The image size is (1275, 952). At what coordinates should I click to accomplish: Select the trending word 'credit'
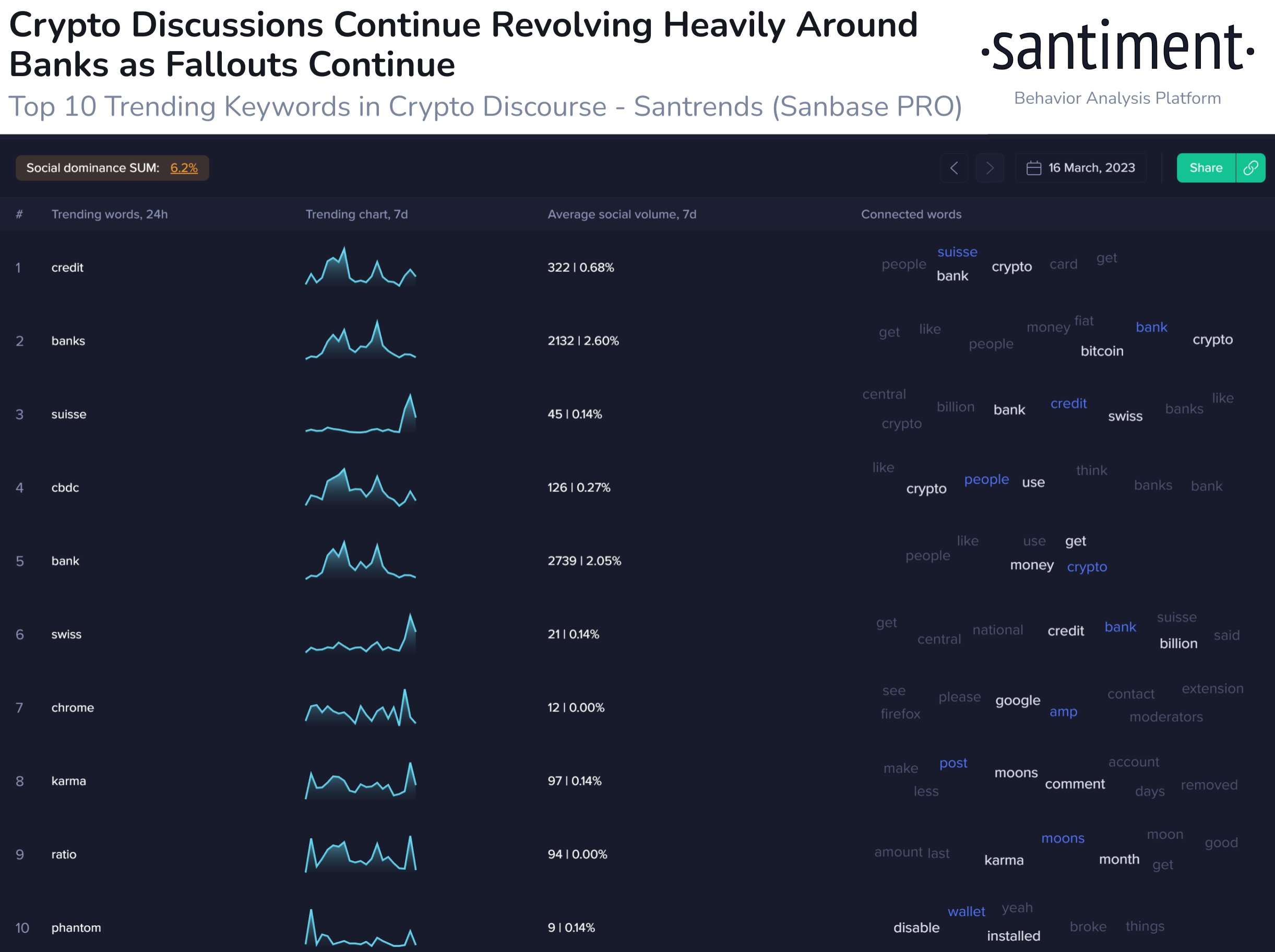pos(67,268)
